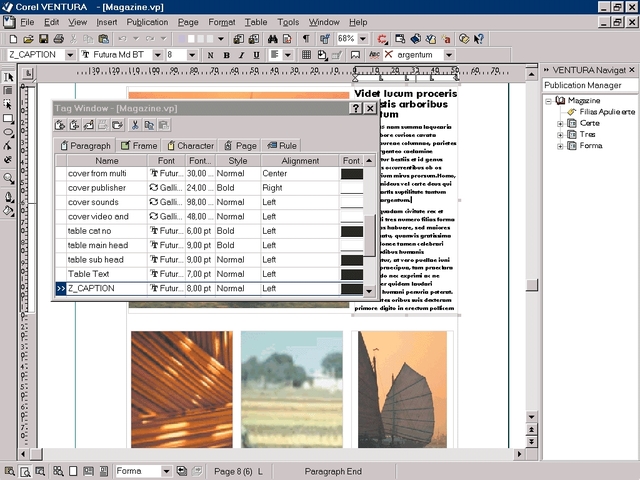Open the Table menu
The width and height of the screenshot is (640, 480).
coord(256,22)
